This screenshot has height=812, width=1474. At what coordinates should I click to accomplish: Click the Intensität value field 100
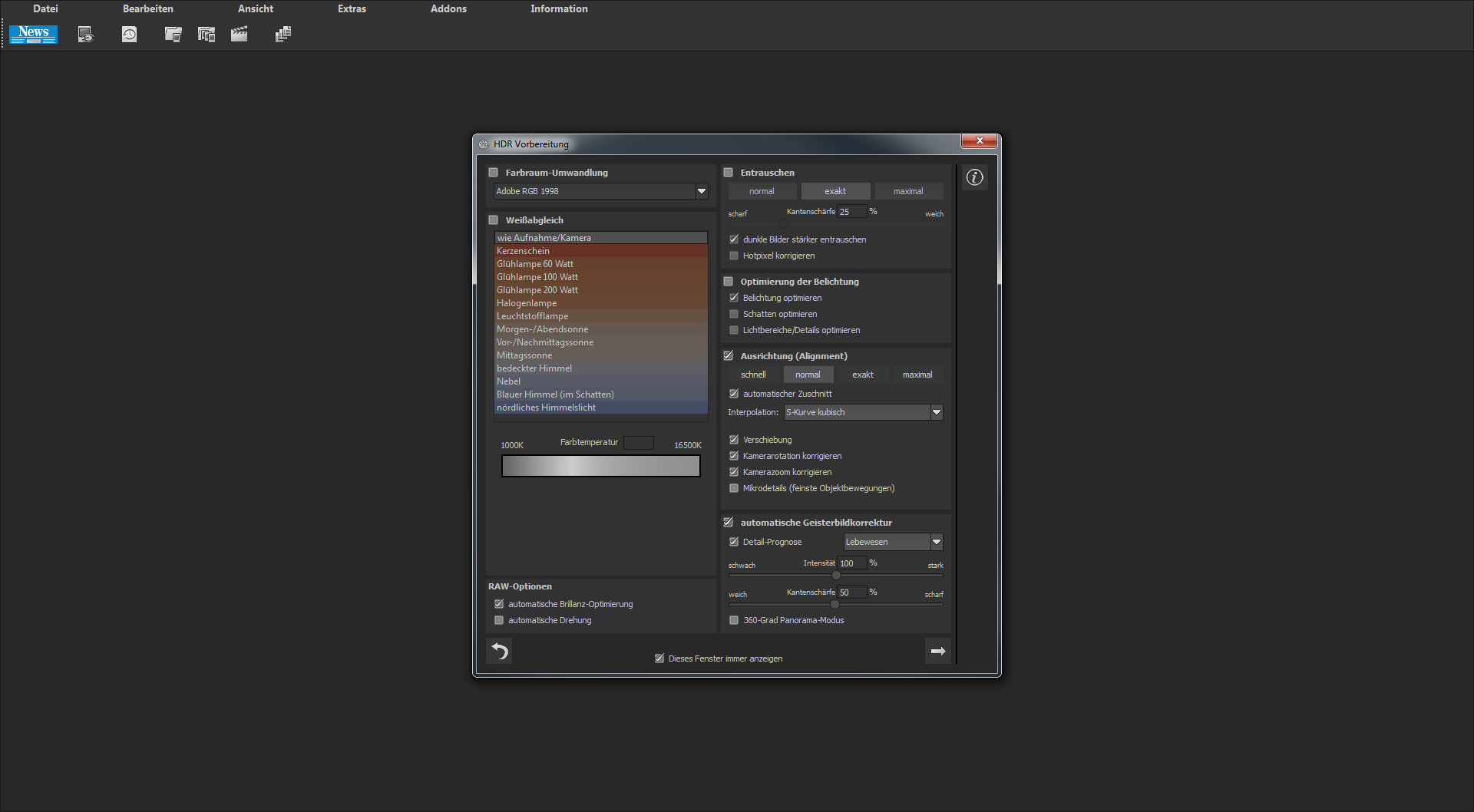(x=851, y=563)
